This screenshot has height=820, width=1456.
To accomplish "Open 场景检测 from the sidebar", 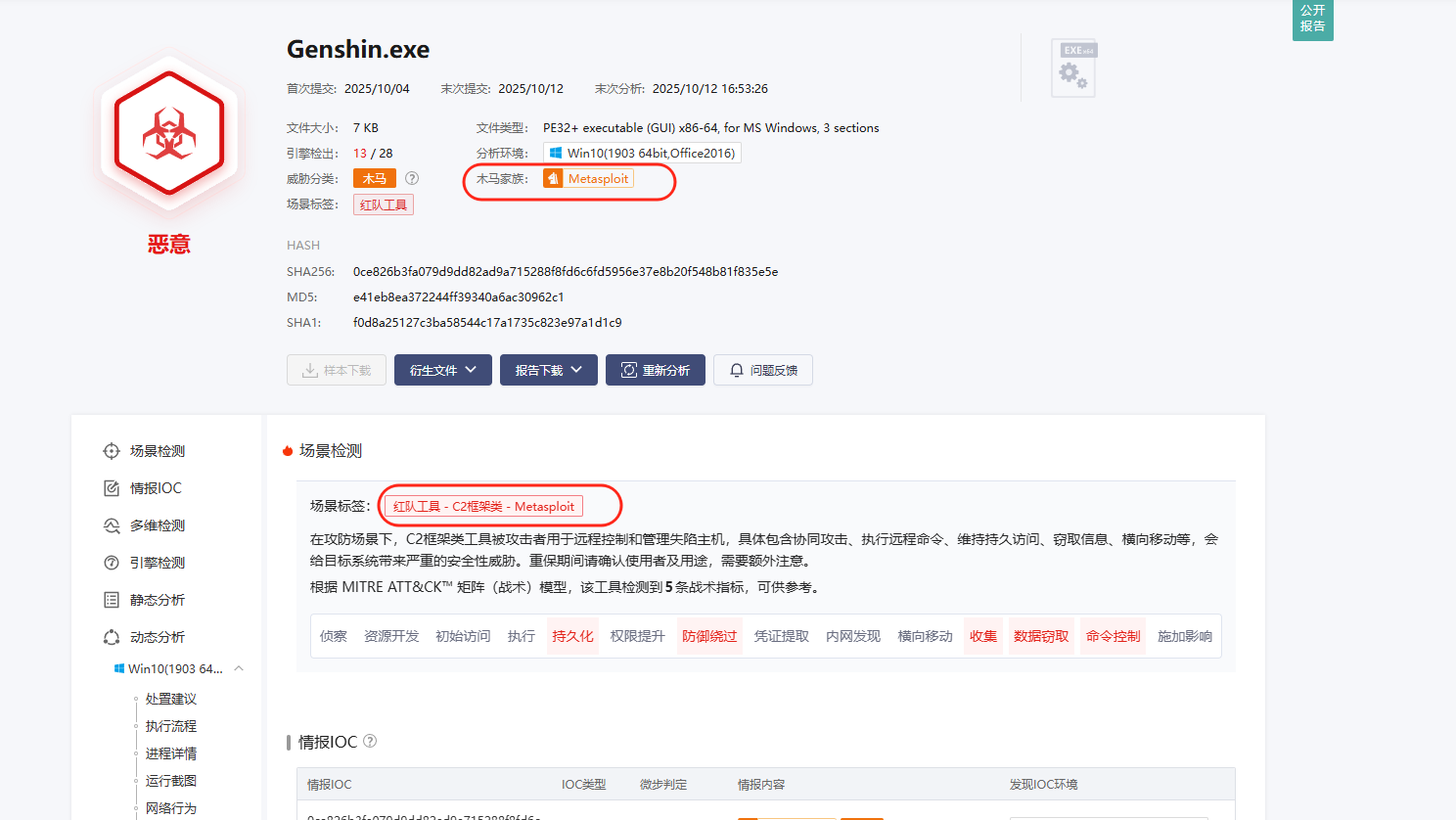I will (x=157, y=451).
